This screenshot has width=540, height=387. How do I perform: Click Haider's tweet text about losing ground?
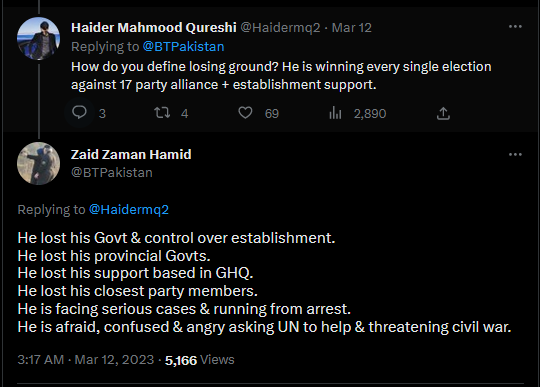[281, 75]
